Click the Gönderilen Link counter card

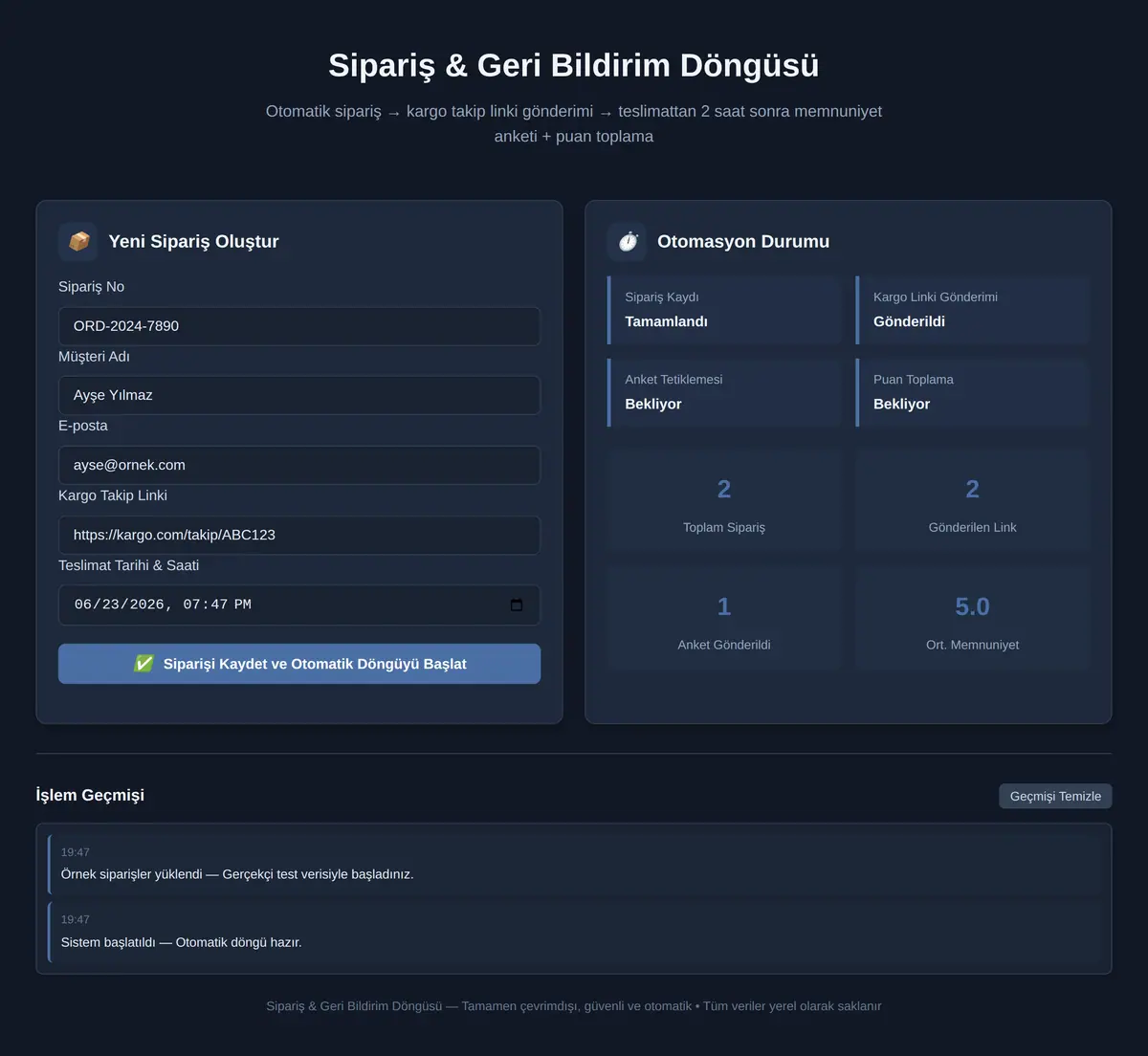click(973, 500)
